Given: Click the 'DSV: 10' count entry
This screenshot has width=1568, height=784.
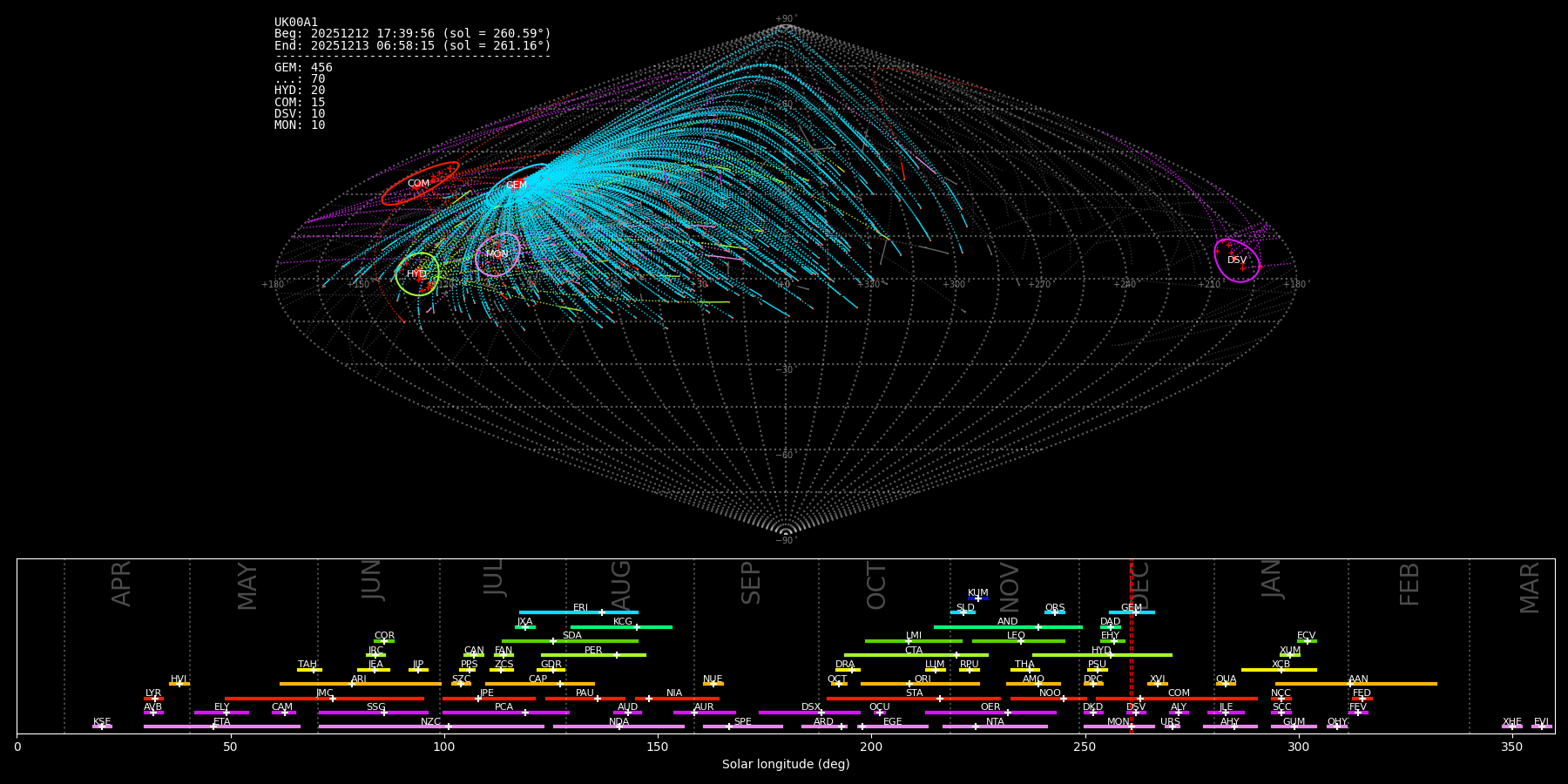Looking at the screenshot, I should 300,114.
